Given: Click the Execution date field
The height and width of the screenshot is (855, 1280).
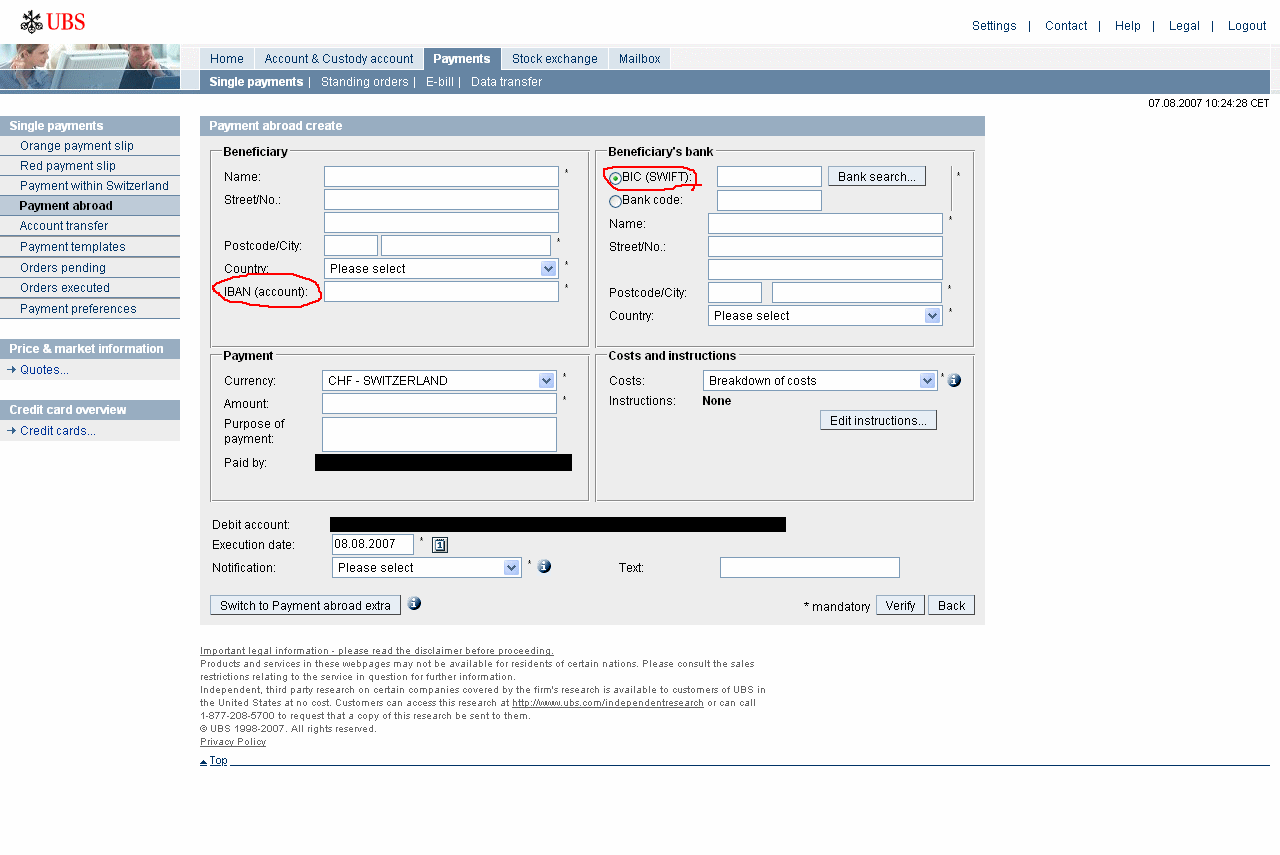Looking at the screenshot, I should 373,544.
